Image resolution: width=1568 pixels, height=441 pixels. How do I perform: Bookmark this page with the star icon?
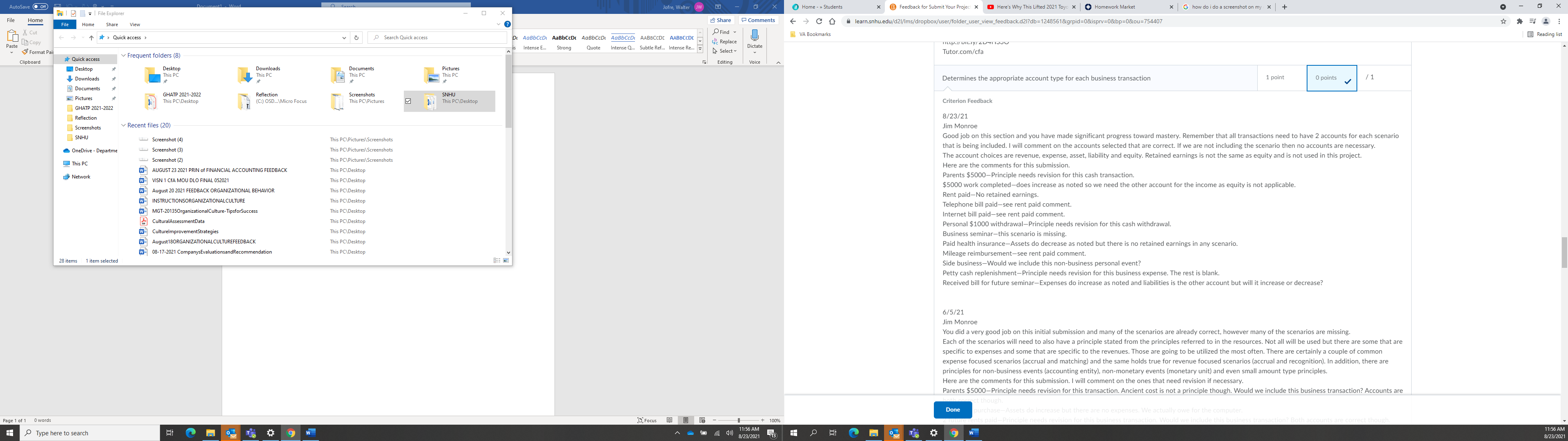1503,21
